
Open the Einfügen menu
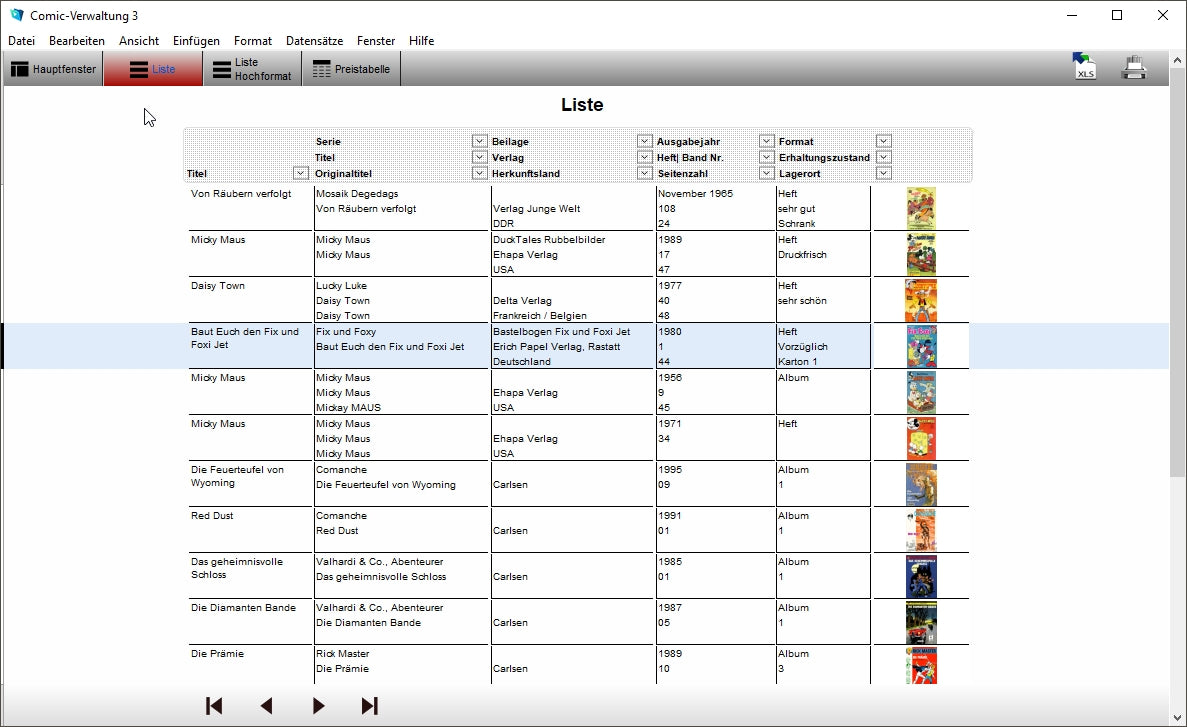196,41
